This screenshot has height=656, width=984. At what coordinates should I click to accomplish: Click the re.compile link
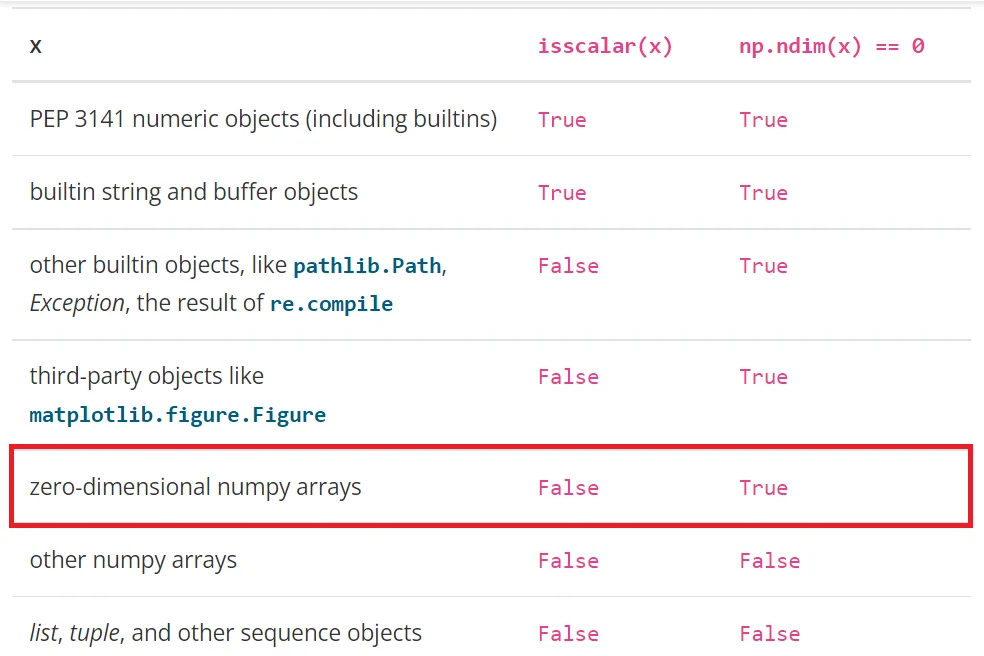pos(331,304)
